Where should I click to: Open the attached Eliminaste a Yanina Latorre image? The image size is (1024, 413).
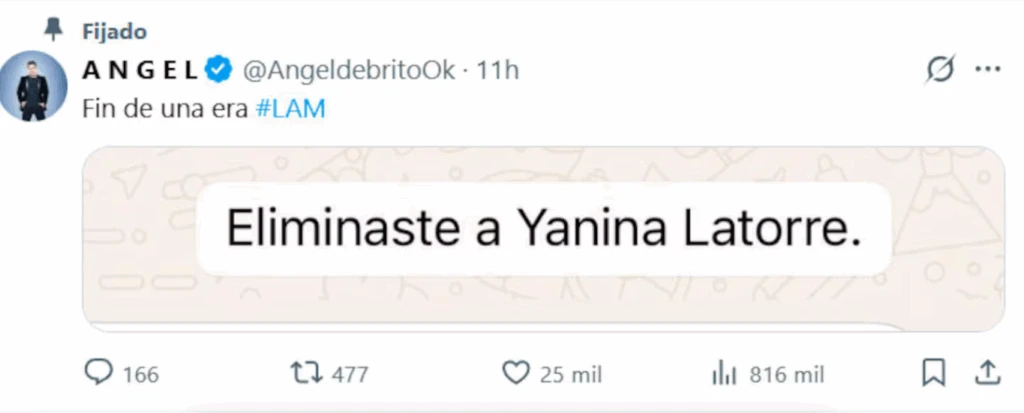click(543, 239)
